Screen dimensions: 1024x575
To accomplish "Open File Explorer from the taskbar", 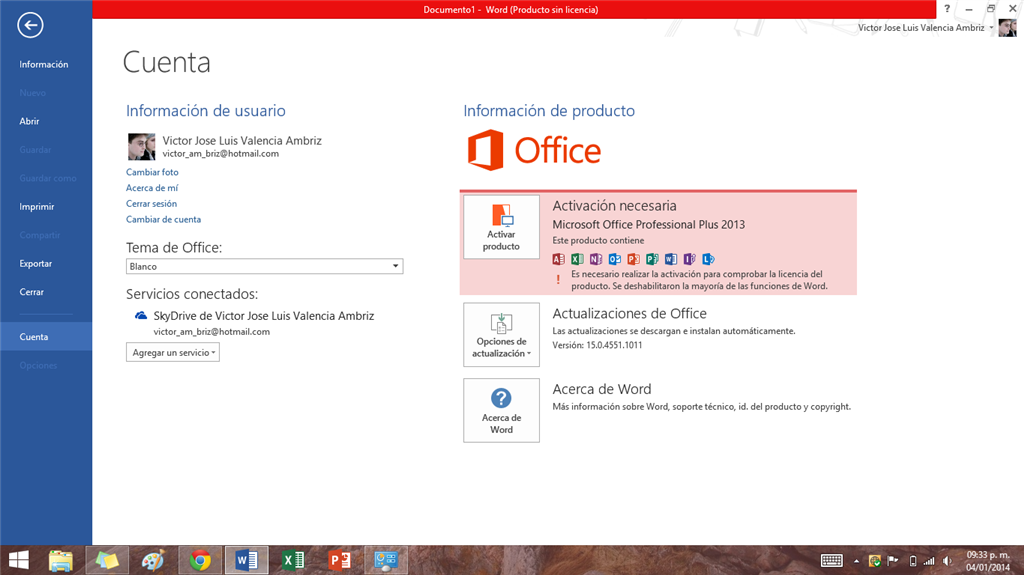I will (x=61, y=561).
